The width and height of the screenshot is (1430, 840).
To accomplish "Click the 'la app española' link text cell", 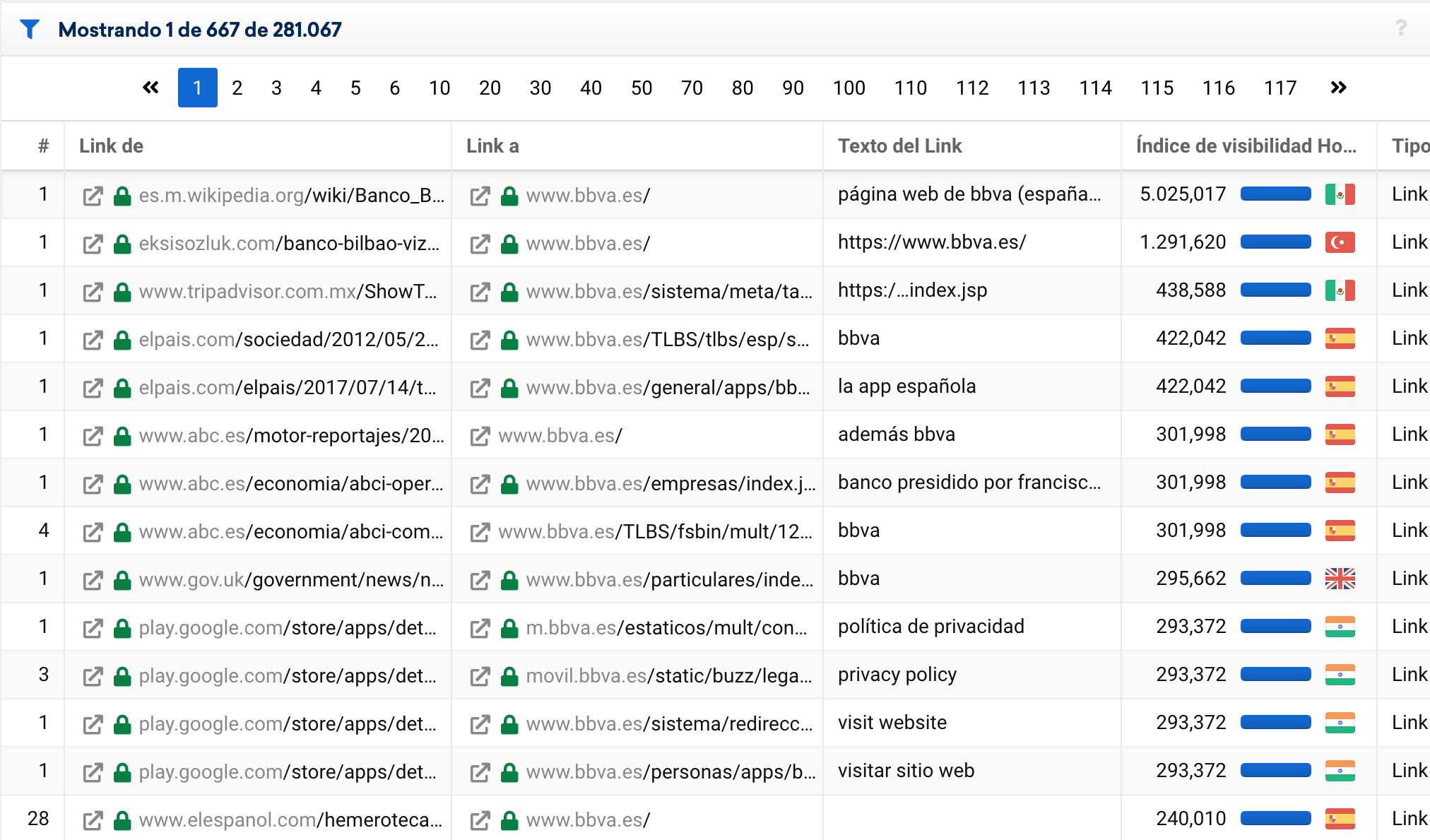I will click(906, 386).
